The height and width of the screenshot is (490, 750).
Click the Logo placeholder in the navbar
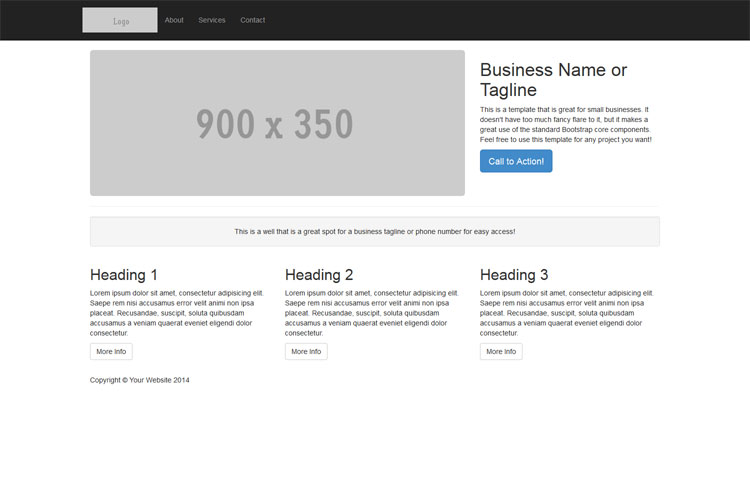pyautogui.click(x=120, y=20)
